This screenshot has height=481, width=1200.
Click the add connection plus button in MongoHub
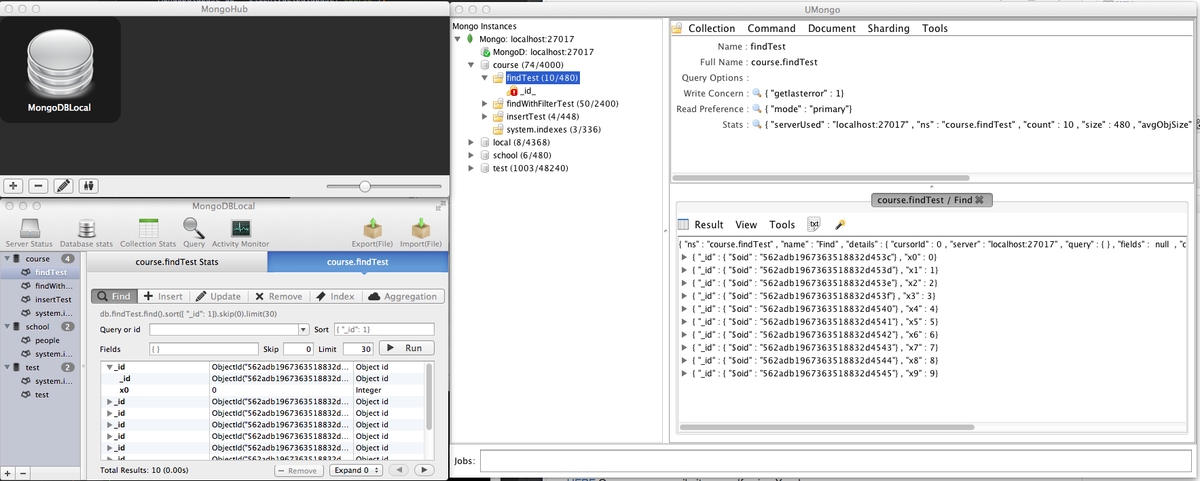(14, 185)
